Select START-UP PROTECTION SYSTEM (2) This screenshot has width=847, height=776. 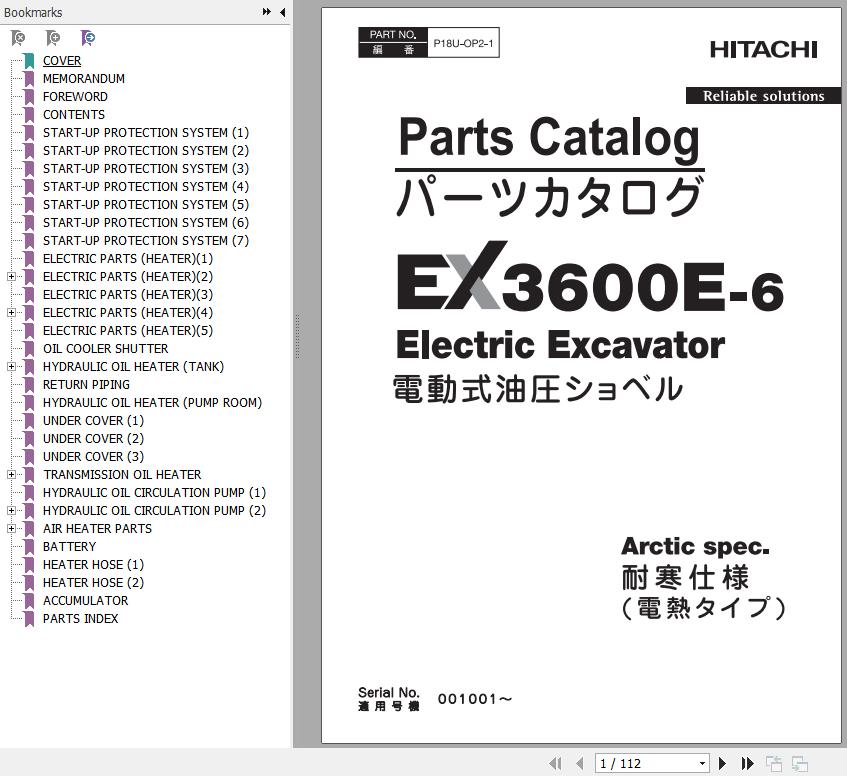[x=146, y=151]
